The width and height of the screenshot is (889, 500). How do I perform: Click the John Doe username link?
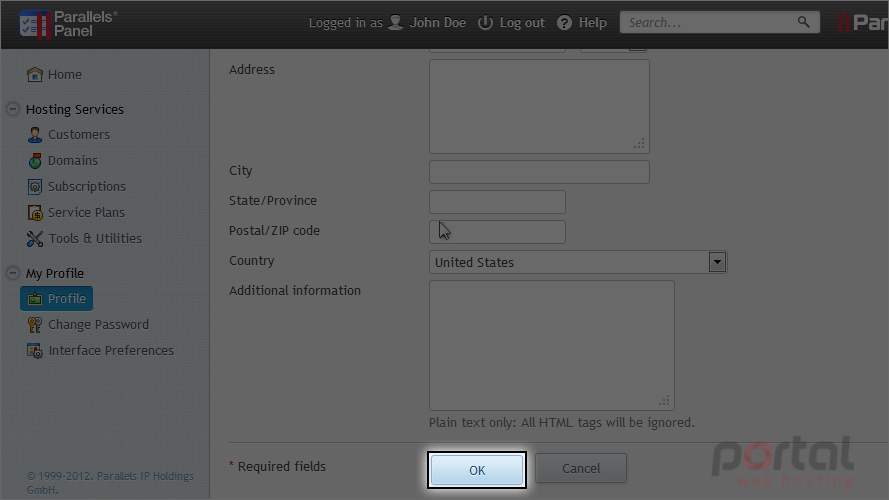coord(438,23)
